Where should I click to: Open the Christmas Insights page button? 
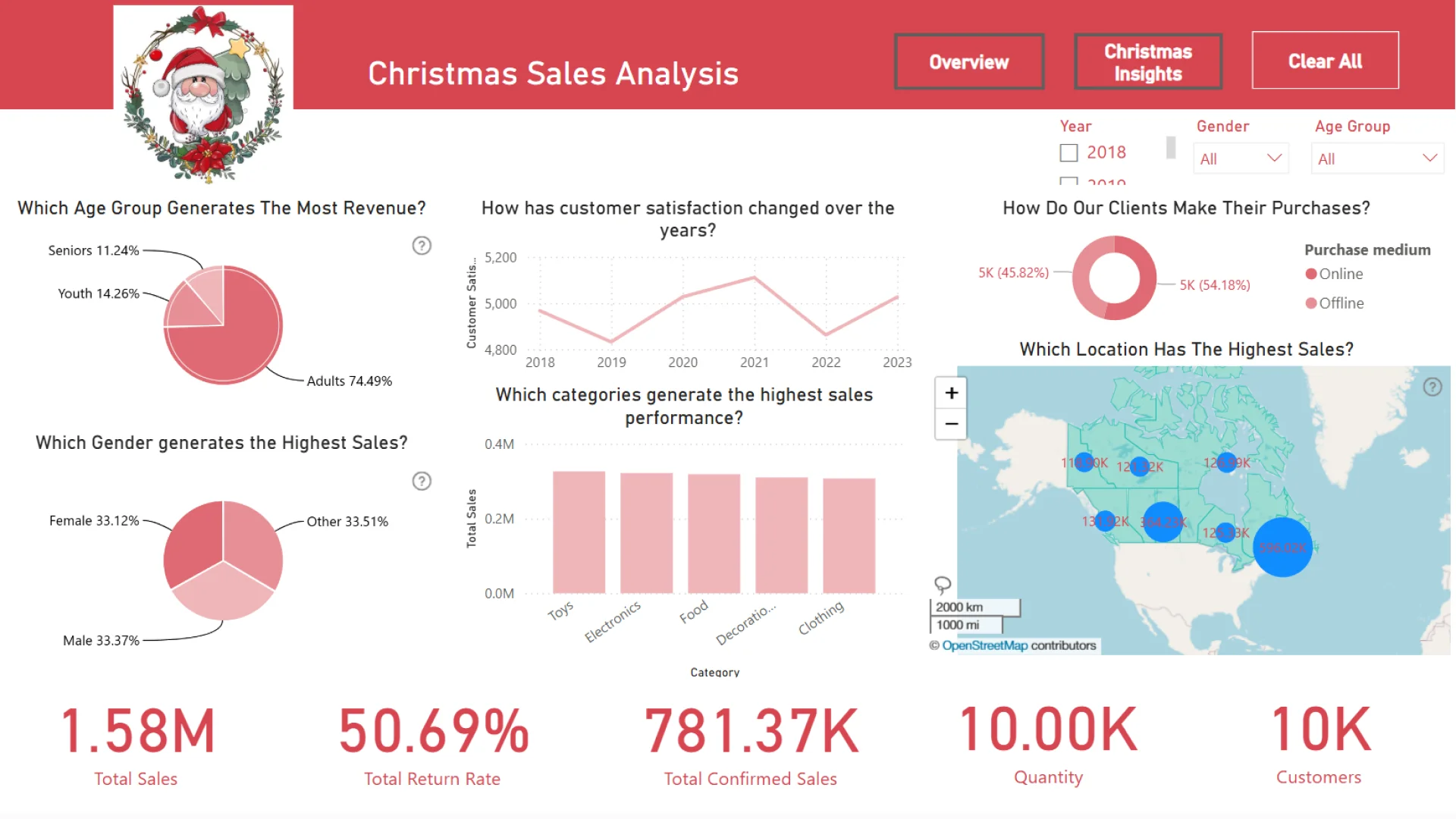pos(1148,61)
